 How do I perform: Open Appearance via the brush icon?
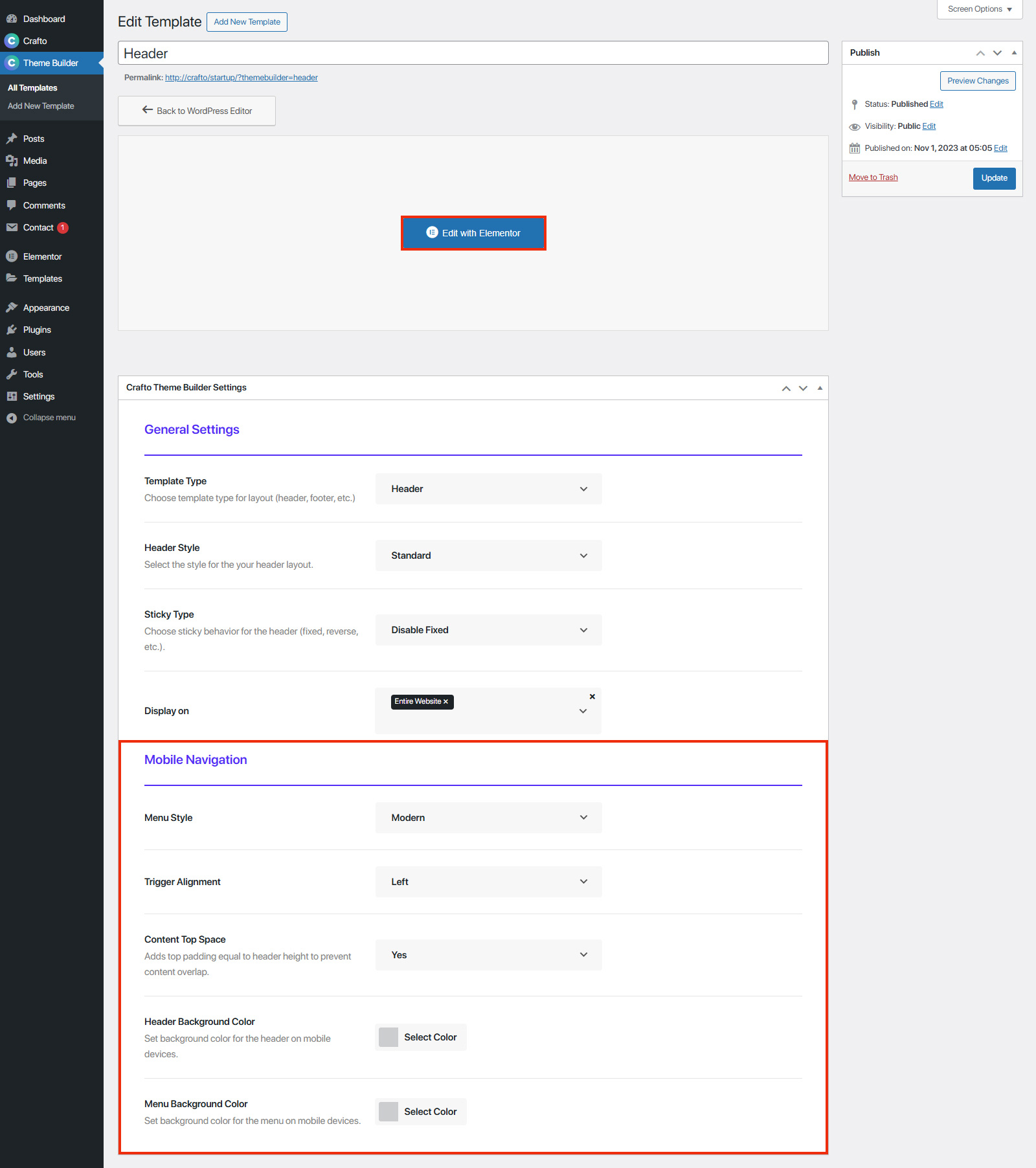point(12,307)
